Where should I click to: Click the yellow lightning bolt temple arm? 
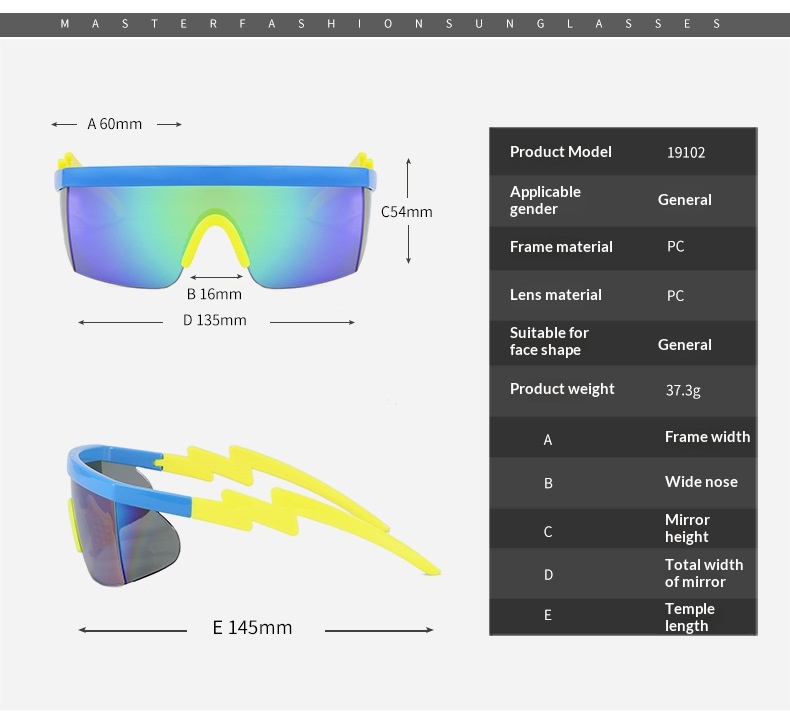tap(300, 490)
